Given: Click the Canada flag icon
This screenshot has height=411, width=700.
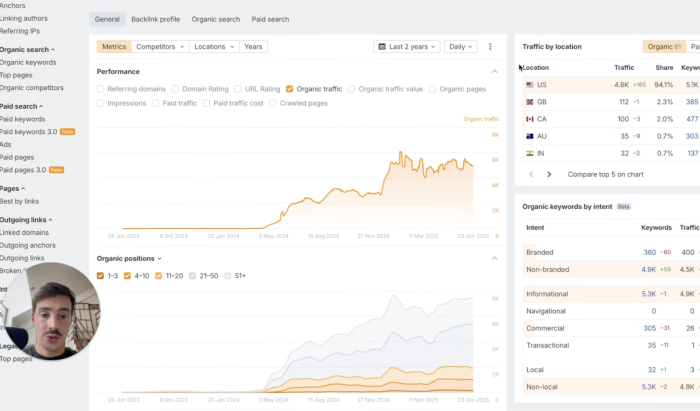Looking at the screenshot, I should [x=530, y=119].
